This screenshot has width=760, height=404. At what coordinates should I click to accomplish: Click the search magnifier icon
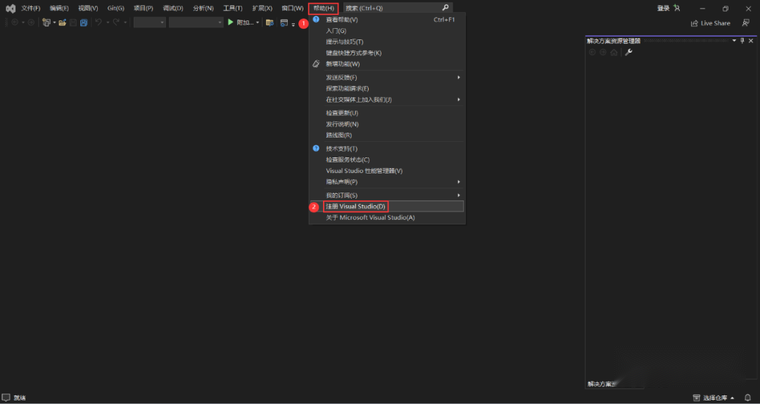pos(445,8)
